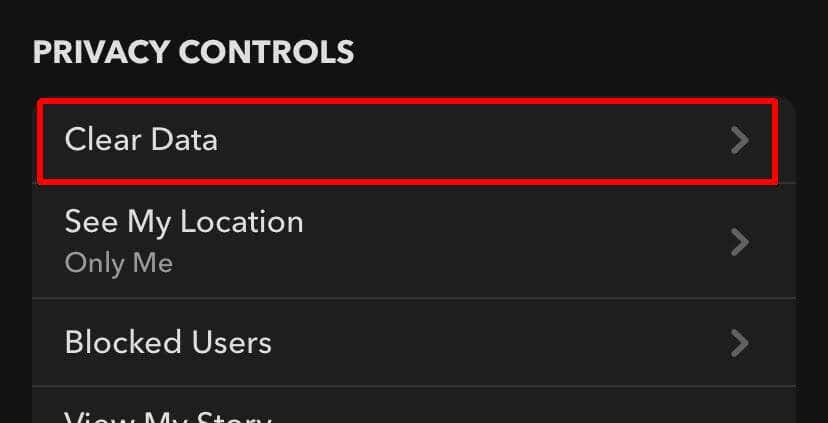Click the chevron arrow beside Clear Data
Screen dimensions: 828x423
coord(739,140)
